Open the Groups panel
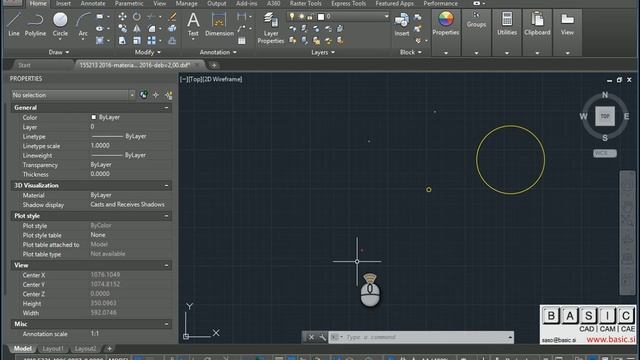640x360 pixels. pyautogui.click(x=476, y=33)
